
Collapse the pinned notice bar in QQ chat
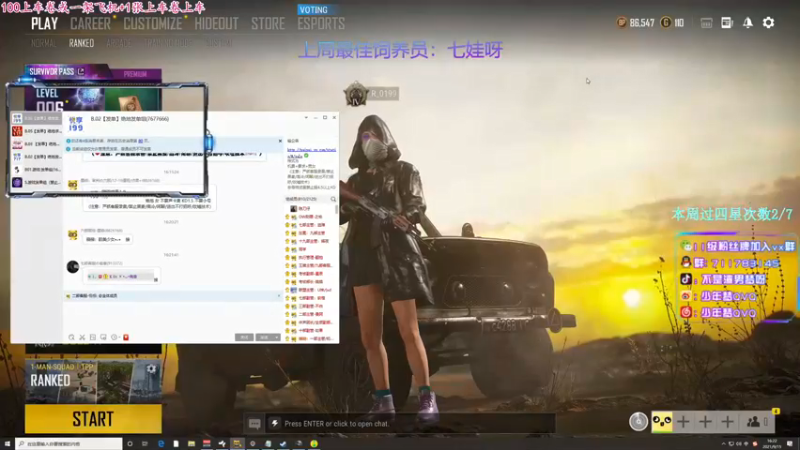point(279,295)
